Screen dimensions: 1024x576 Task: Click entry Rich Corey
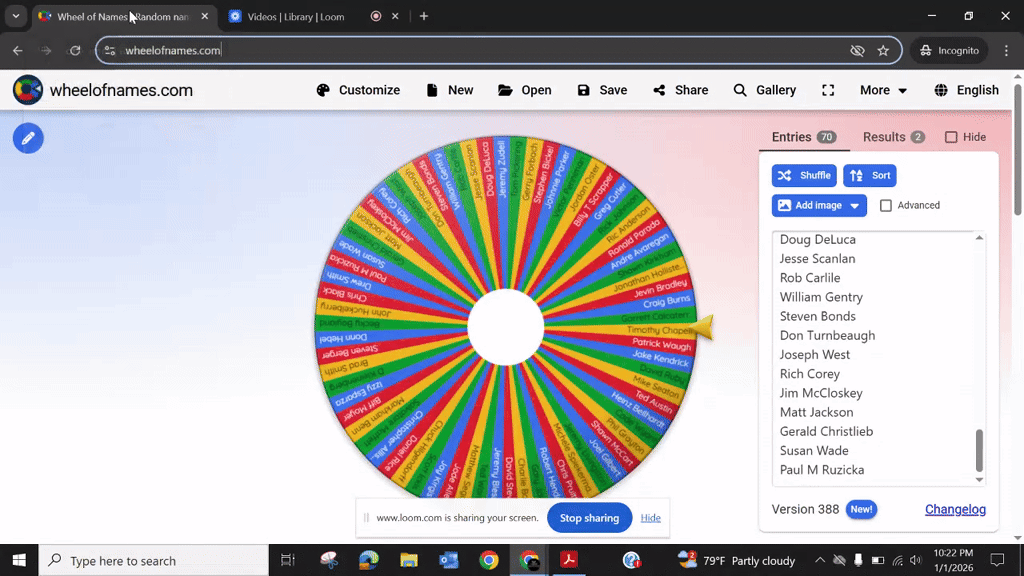809,374
